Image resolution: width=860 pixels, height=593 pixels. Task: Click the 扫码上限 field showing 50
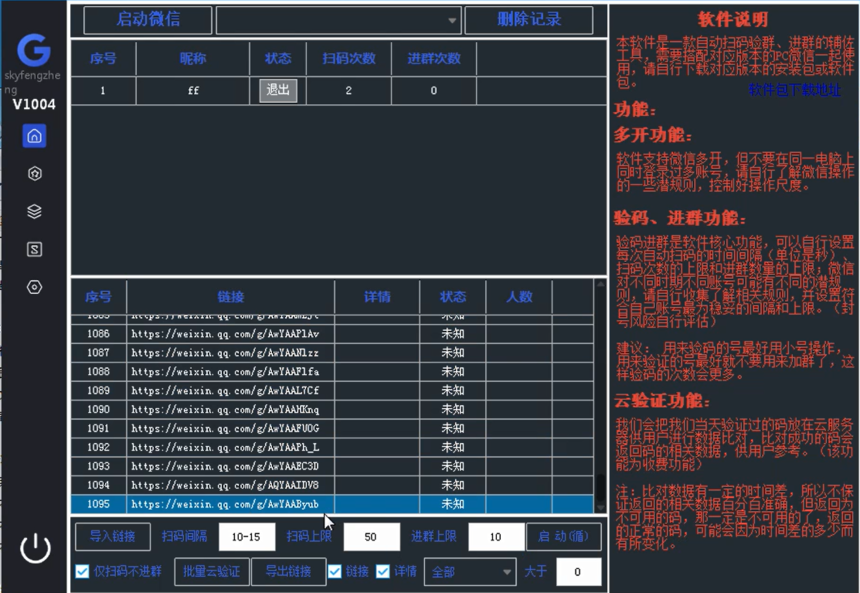point(371,537)
